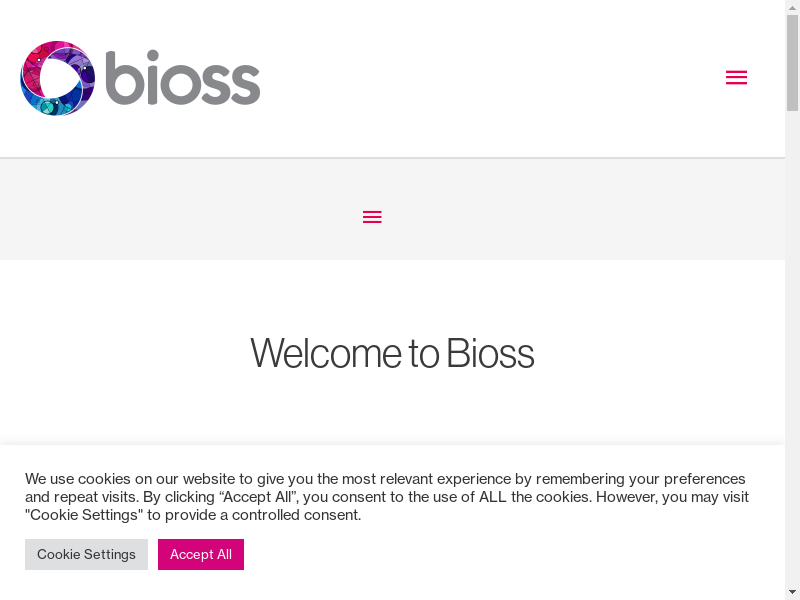Click the word "Bioss" in the page title
Image resolution: width=800 pixels, height=600 pixels.
[x=490, y=353]
